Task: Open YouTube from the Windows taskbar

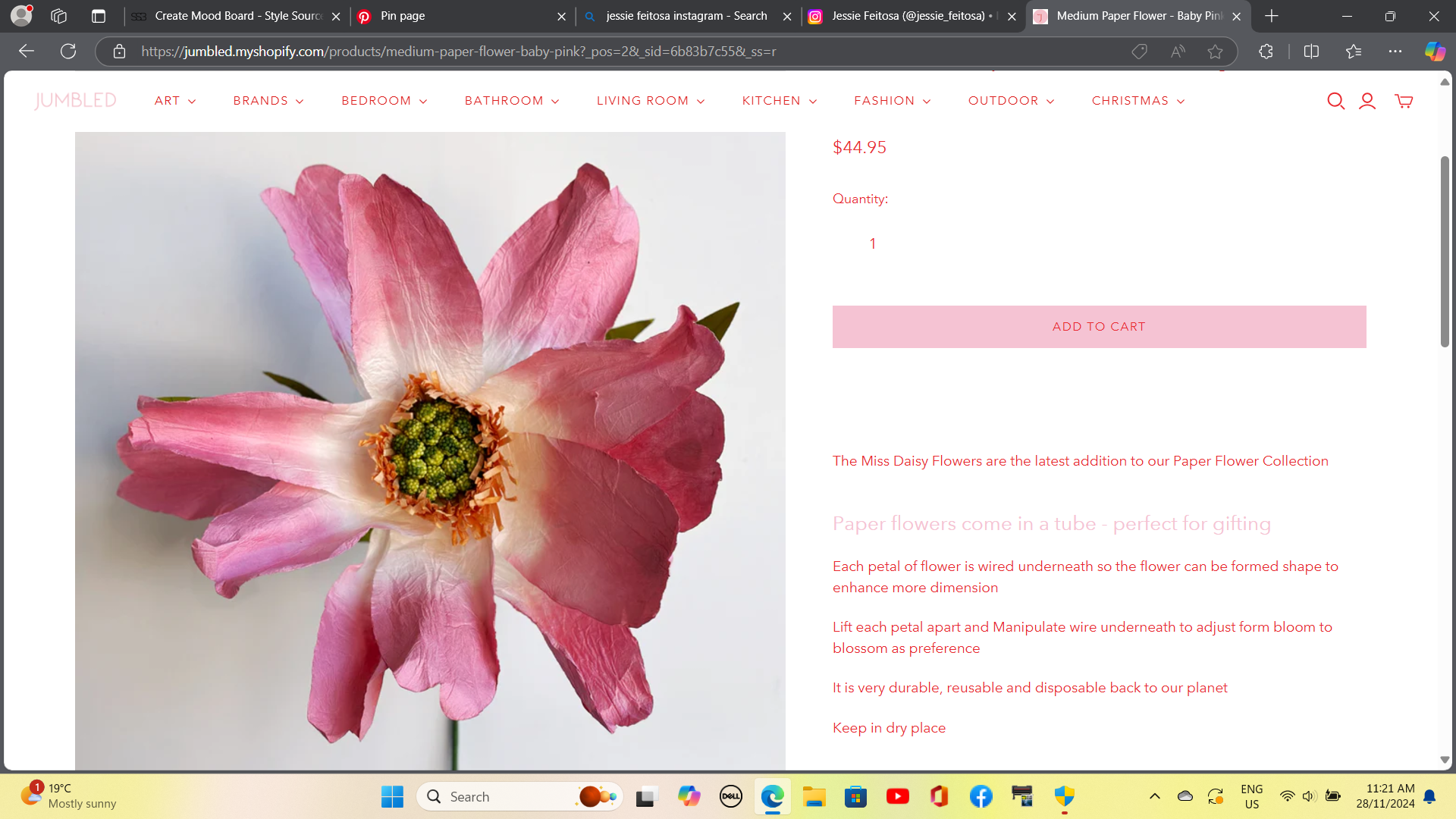Action: (897, 796)
